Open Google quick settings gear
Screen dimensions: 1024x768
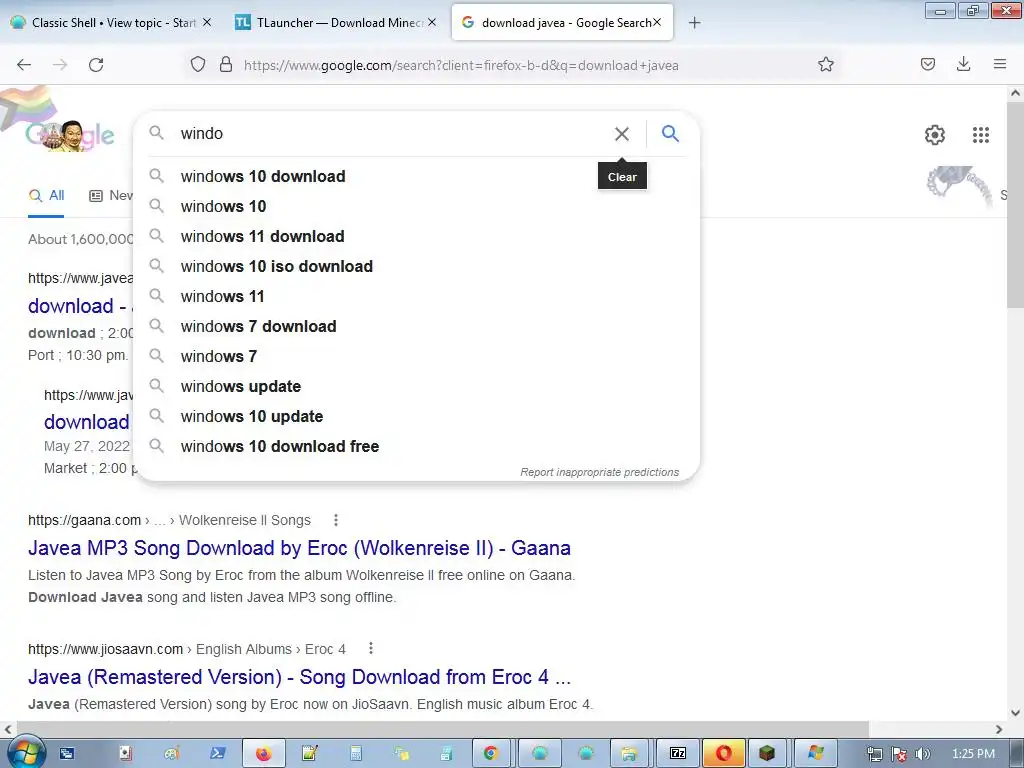pyautogui.click(x=935, y=135)
